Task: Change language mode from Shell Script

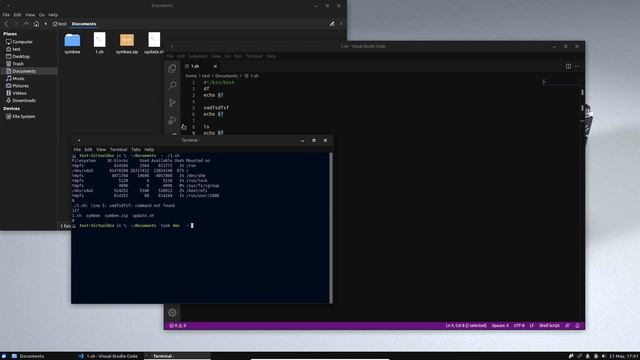Action: point(549,326)
